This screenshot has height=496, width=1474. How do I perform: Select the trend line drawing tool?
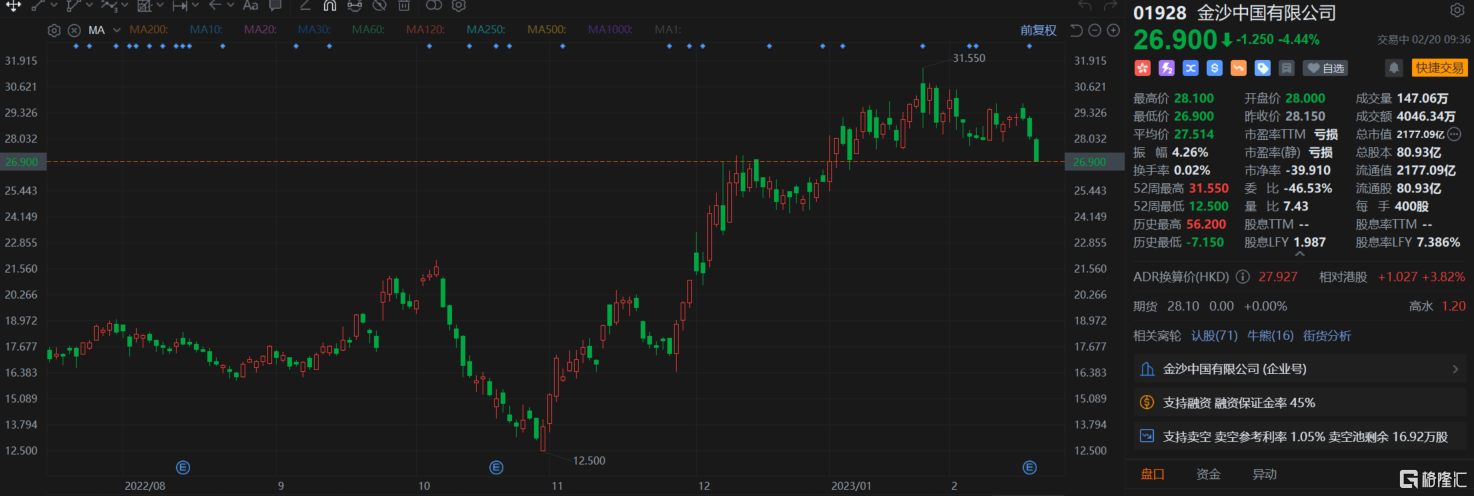pyautogui.click(x=38, y=5)
